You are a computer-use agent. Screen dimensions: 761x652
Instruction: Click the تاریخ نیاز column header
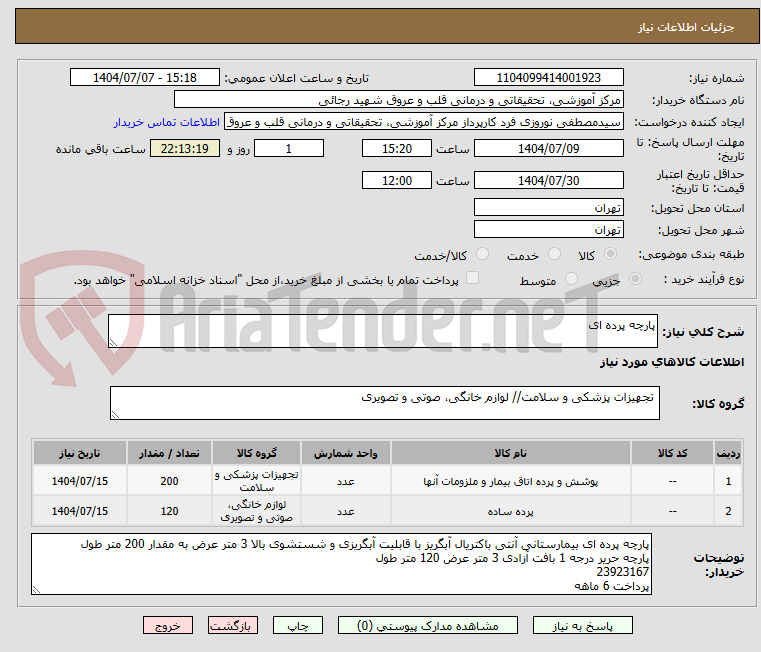click(80, 453)
